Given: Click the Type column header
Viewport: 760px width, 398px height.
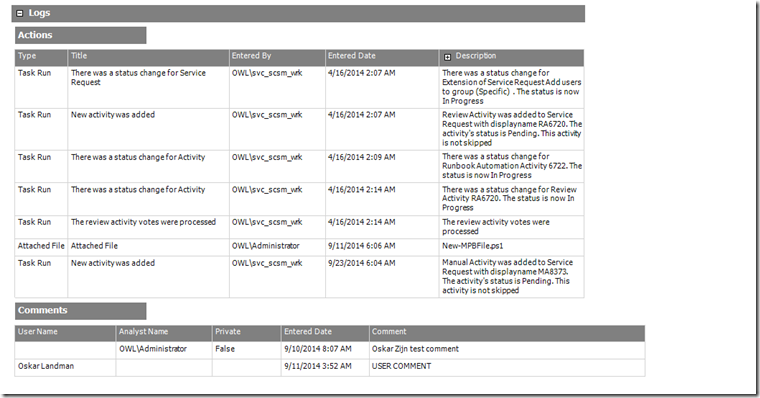Looking at the screenshot, I should 41,57.
